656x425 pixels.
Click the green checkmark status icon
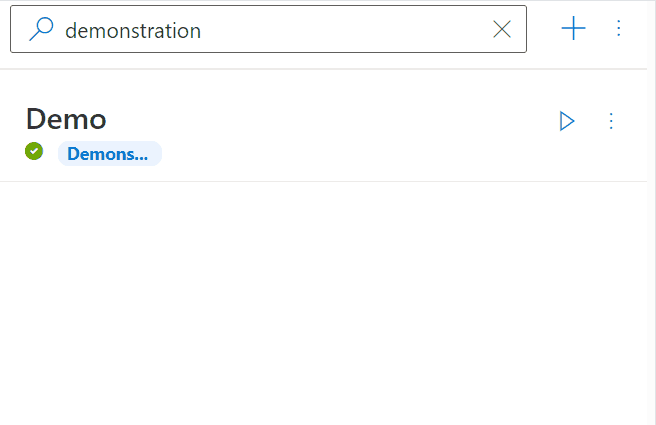click(34, 151)
